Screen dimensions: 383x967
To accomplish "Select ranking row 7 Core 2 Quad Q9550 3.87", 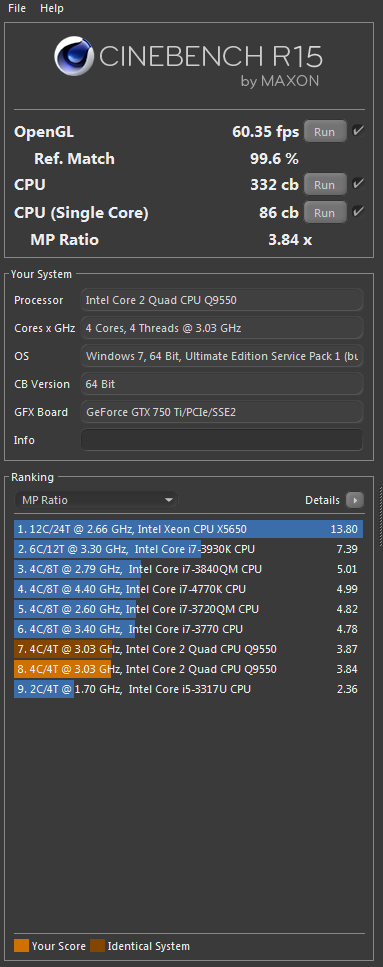I will pyautogui.click(x=189, y=649).
